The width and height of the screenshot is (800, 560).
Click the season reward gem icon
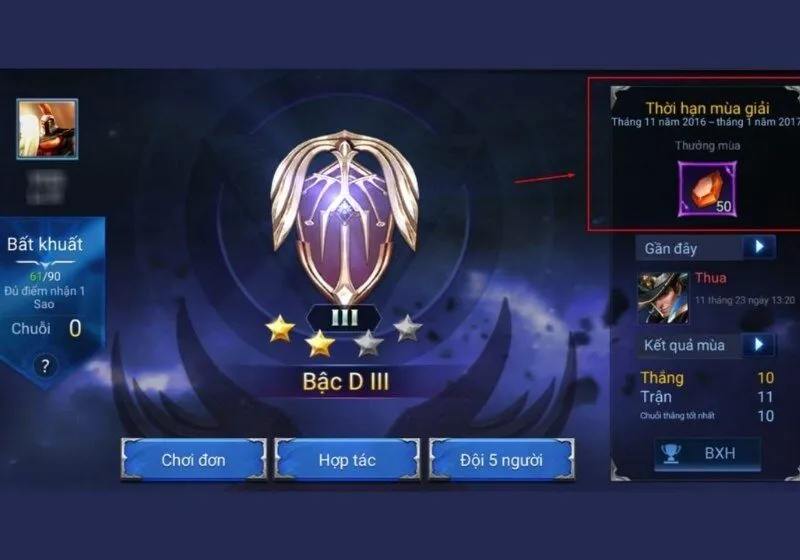coord(707,189)
